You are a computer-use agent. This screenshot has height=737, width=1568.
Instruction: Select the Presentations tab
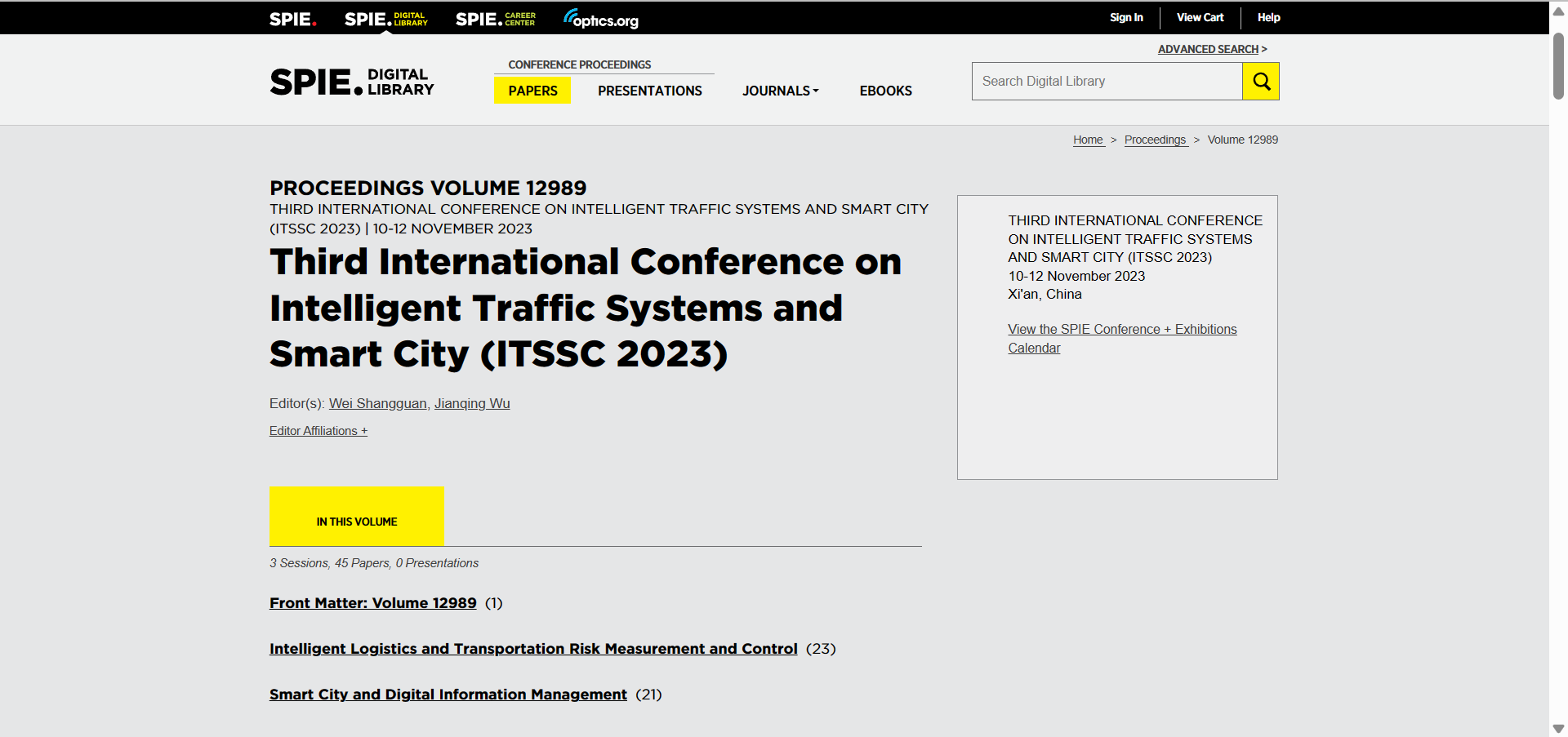[x=650, y=91]
